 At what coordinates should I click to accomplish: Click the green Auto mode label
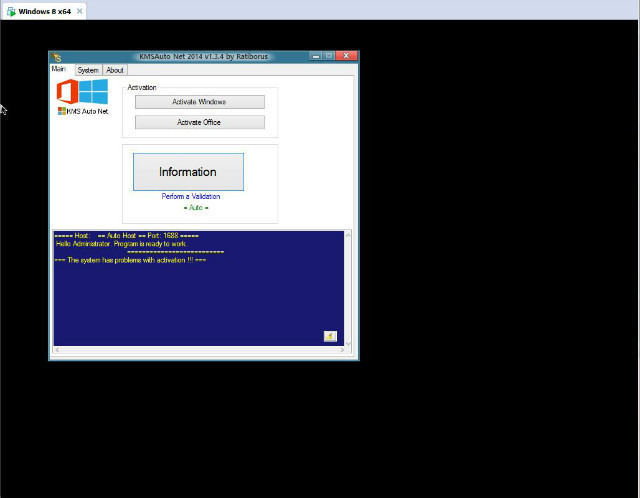pos(196,207)
